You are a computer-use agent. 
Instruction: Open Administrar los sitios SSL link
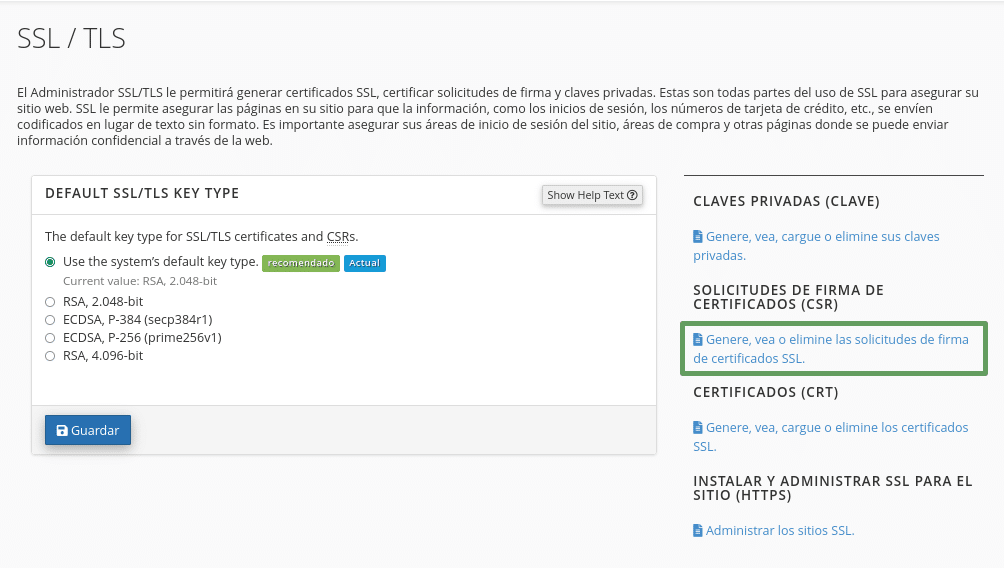point(773,531)
